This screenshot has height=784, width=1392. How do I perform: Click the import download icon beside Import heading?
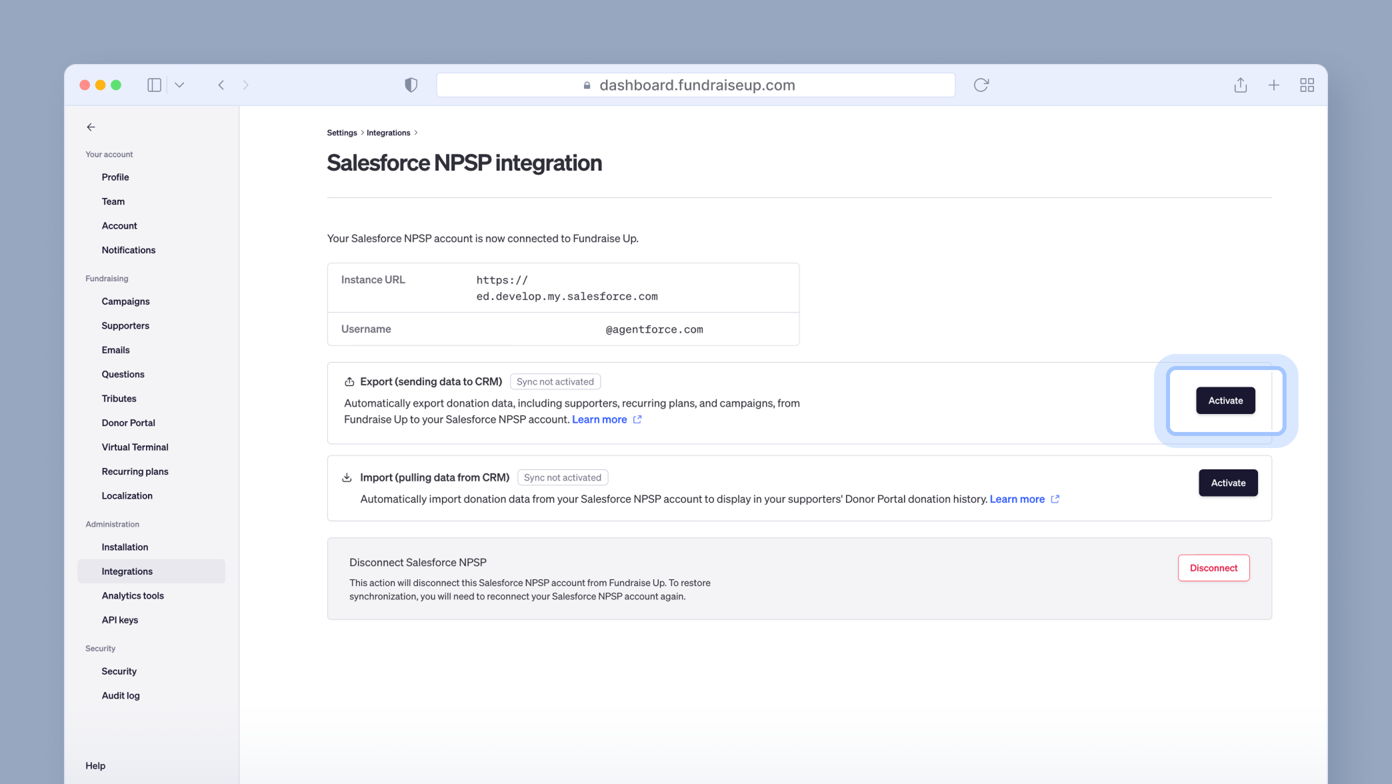[x=347, y=477]
